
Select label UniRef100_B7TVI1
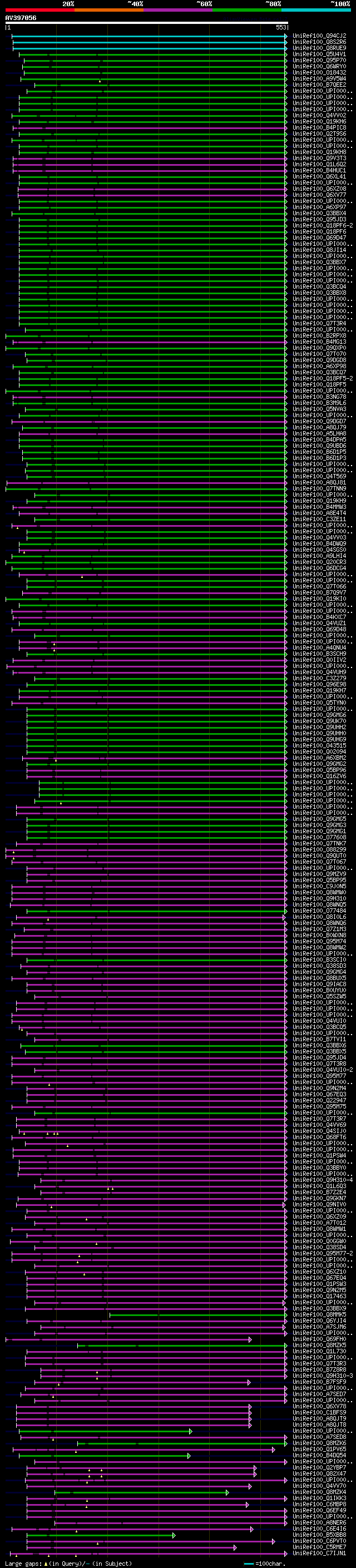point(319,1039)
